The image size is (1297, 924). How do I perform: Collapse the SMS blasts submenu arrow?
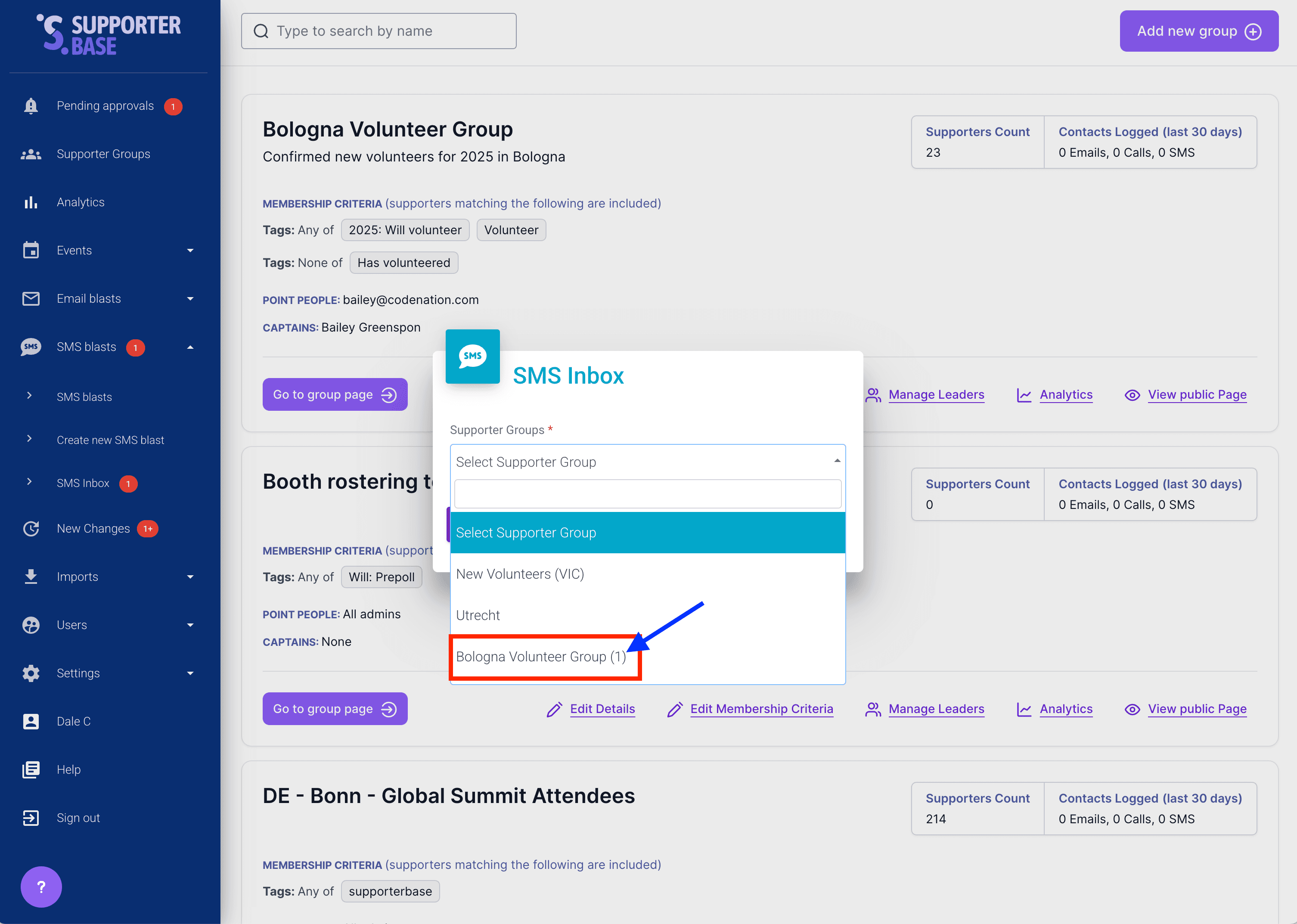(x=190, y=347)
